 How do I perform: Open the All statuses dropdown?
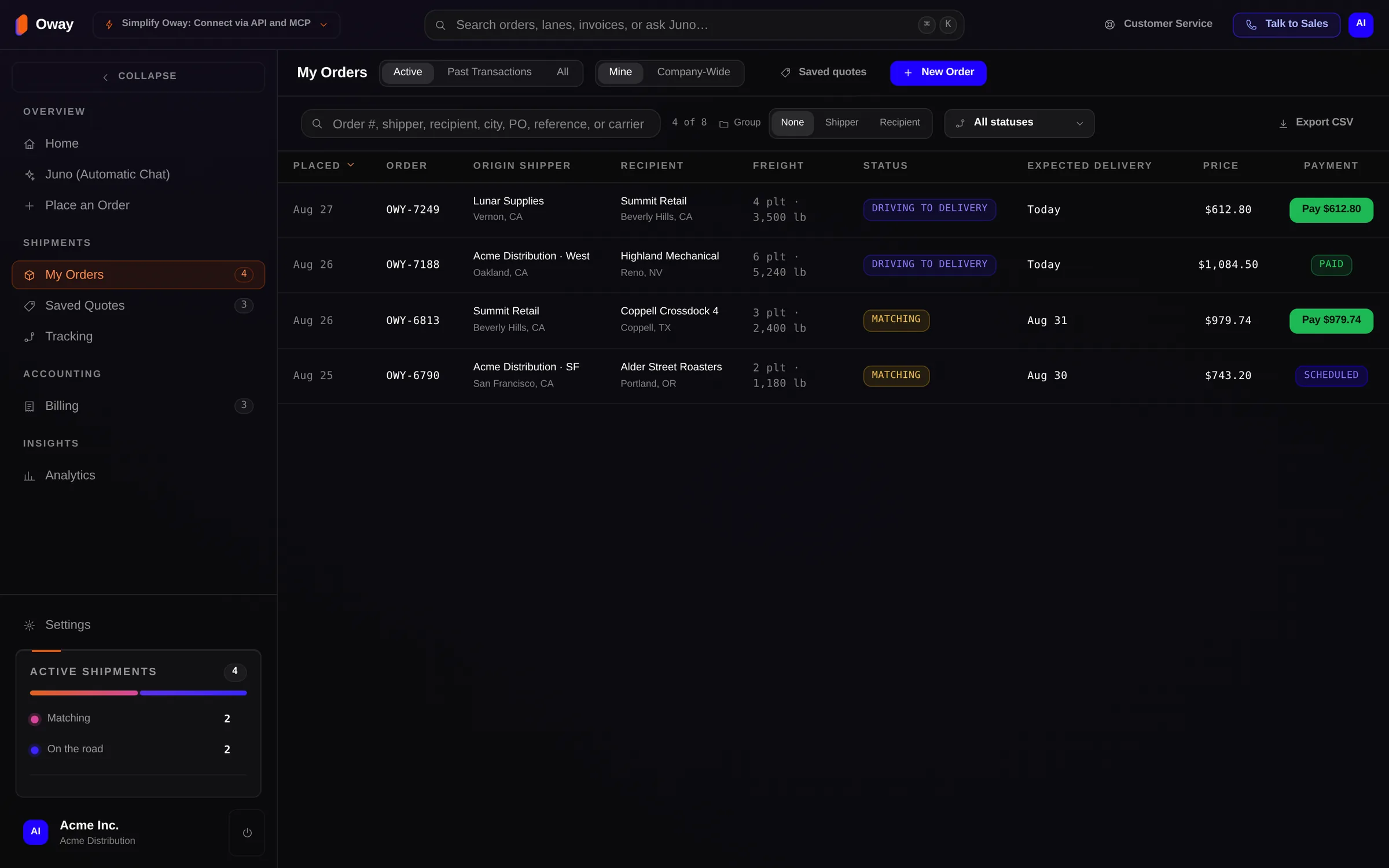click(1019, 123)
